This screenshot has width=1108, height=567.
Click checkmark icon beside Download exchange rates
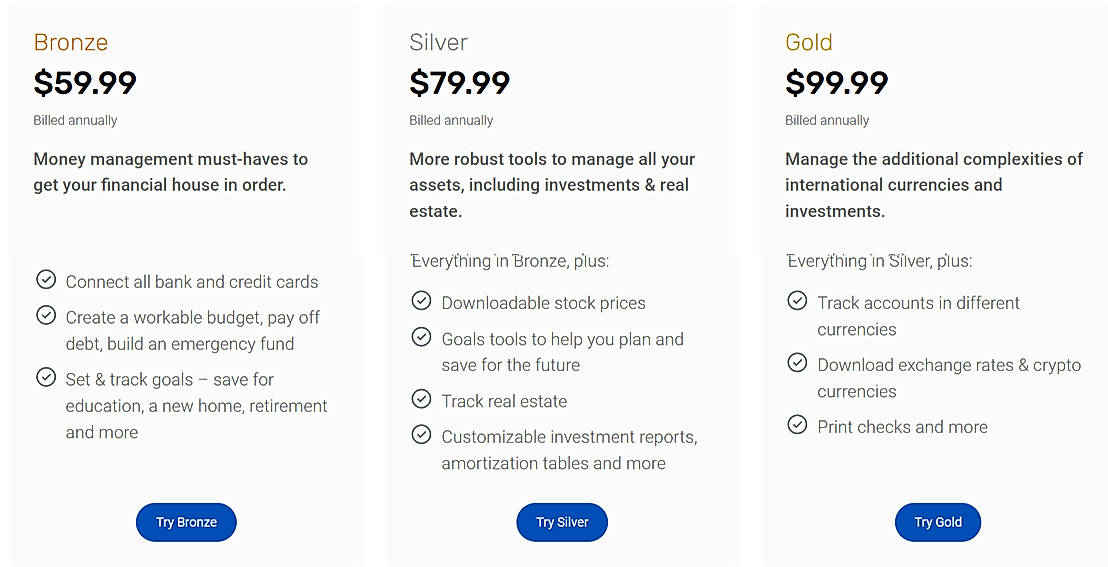(797, 363)
